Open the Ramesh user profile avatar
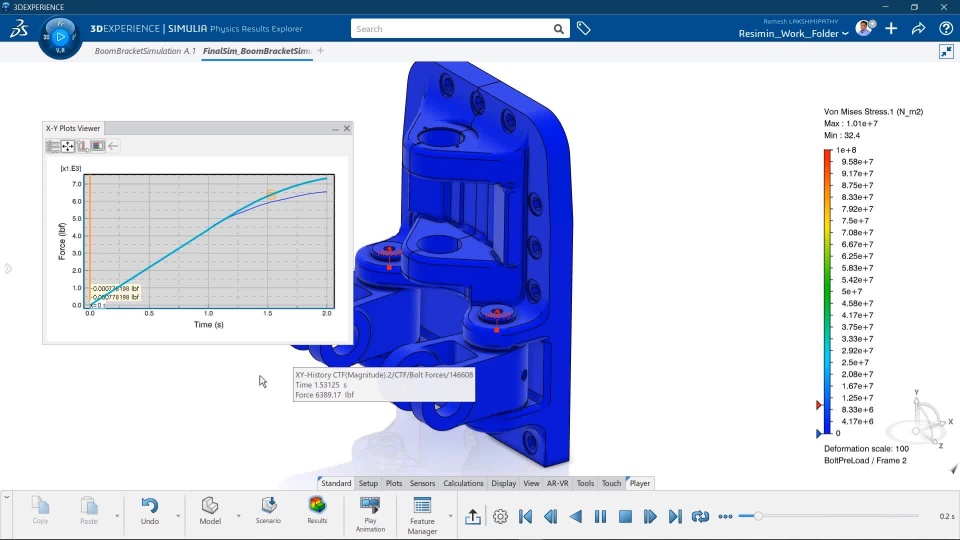This screenshot has height=540, width=960. (x=864, y=28)
